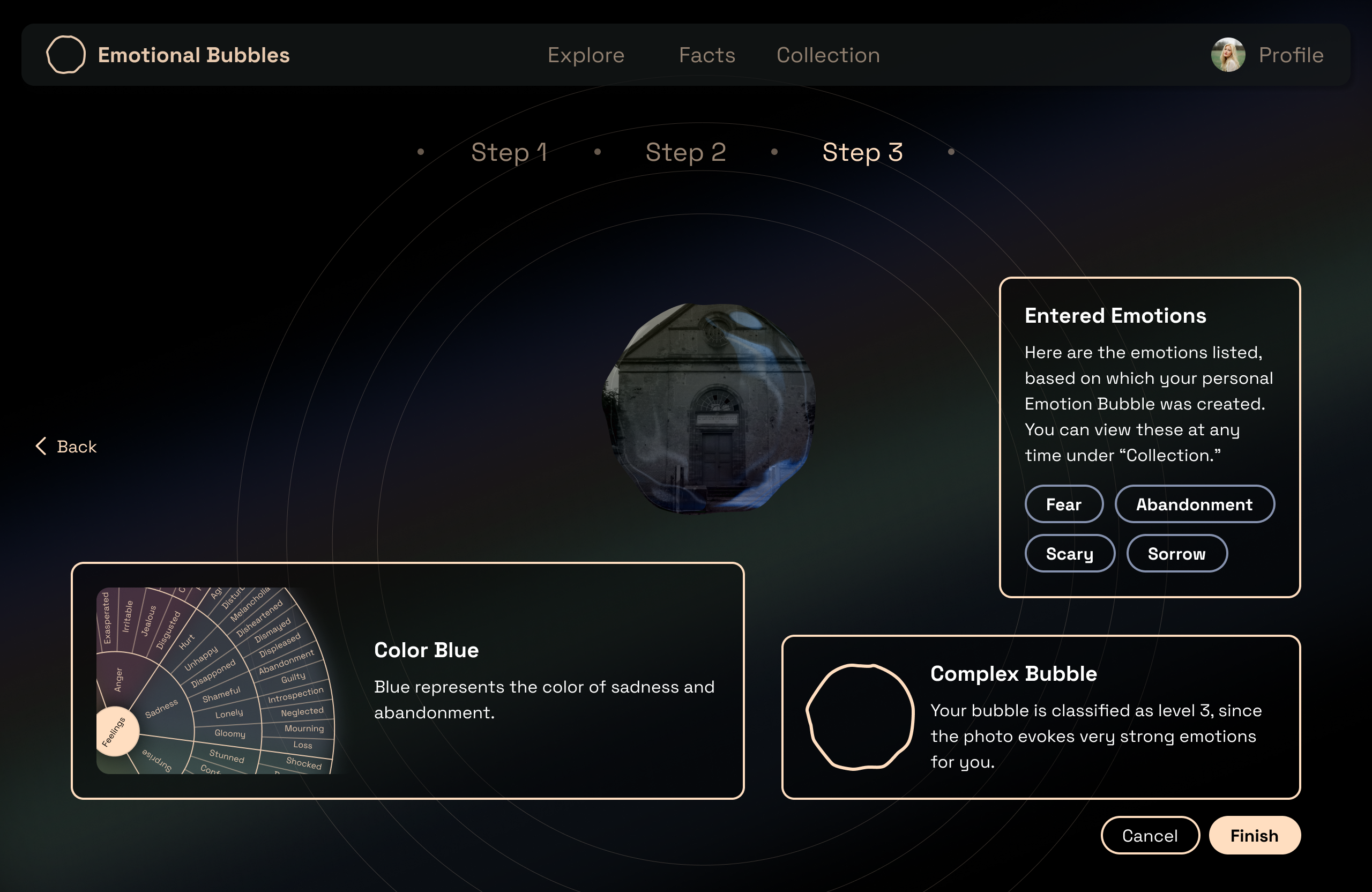The height and width of the screenshot is (892, 1372).
Task: Toggle the Abandonment emotion chip
Action: click(1194, 504)
